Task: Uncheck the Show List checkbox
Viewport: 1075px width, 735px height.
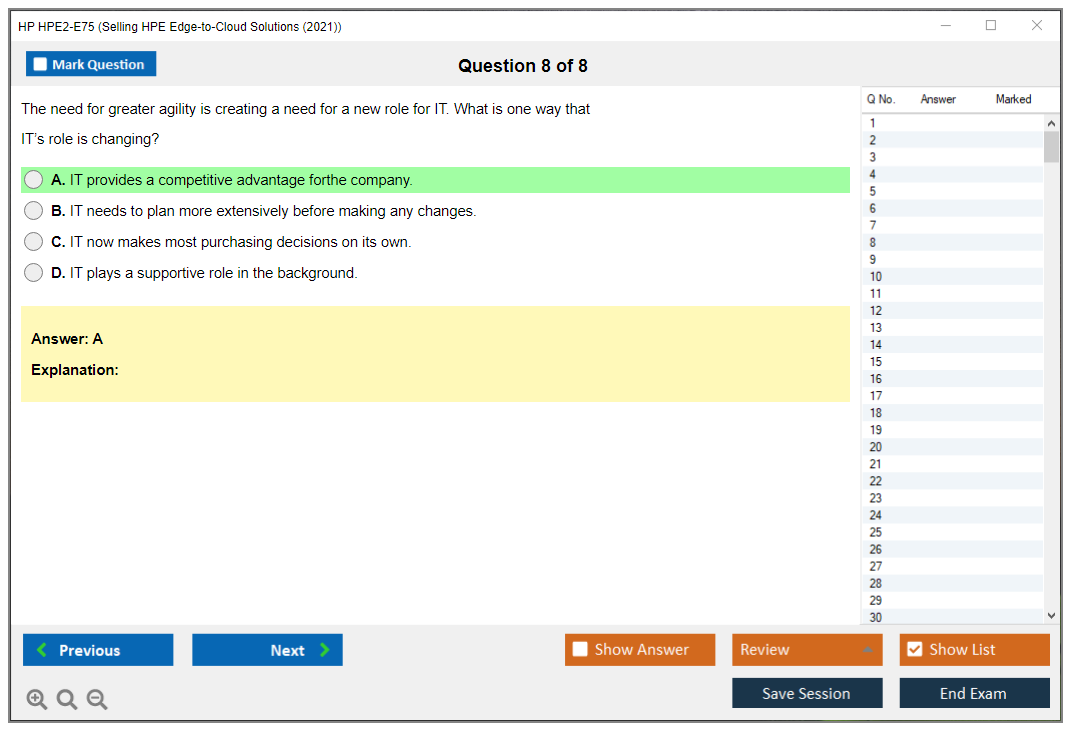Action: [x=914, y=650]
